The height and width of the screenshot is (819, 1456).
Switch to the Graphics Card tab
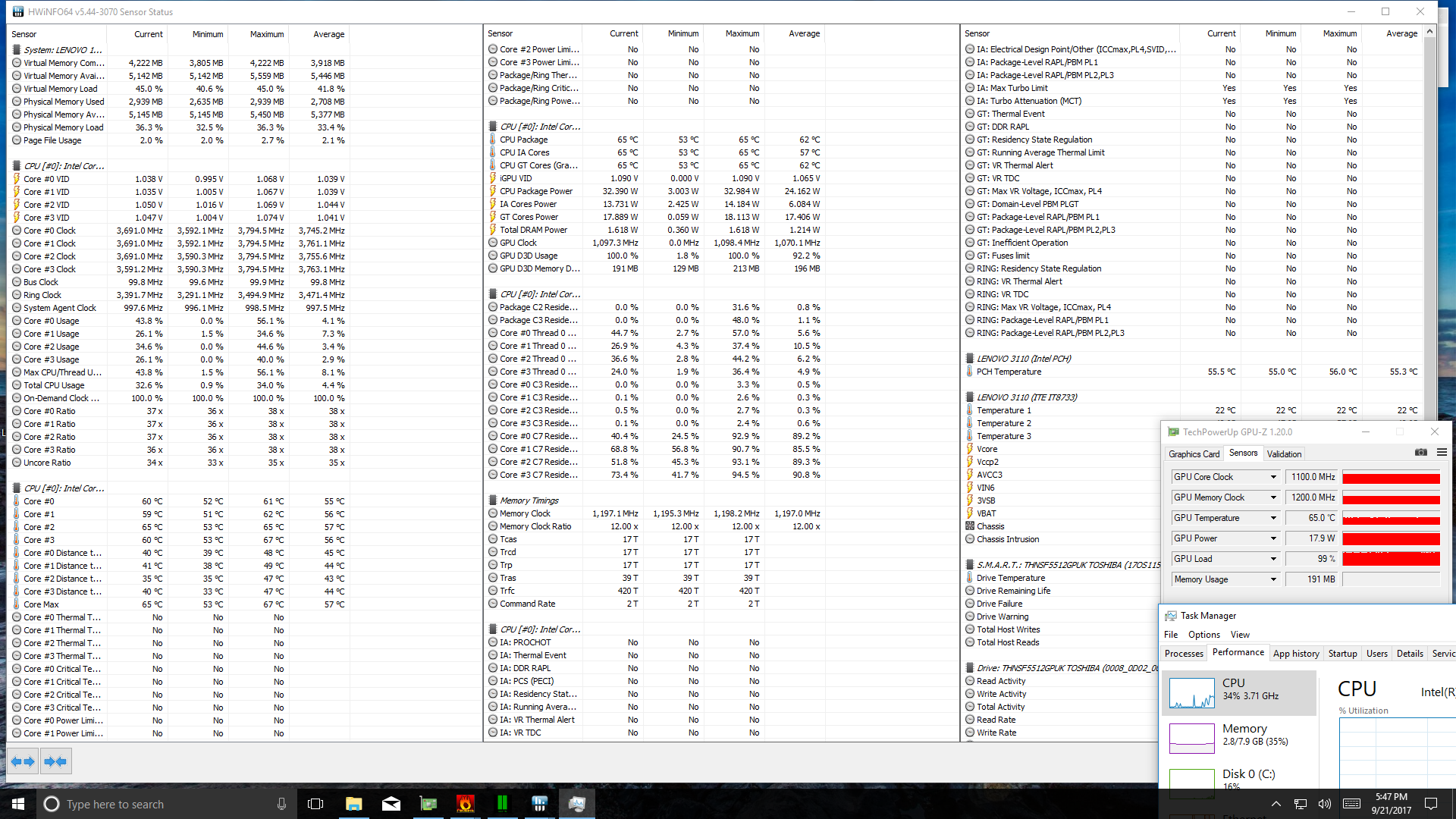point(1194,454)
